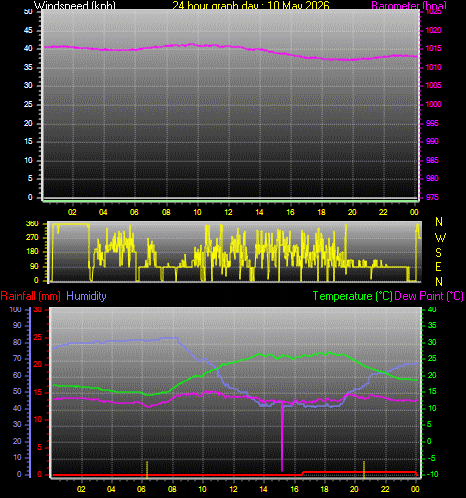Click the 360 value on wind direction axis

point(32,224)
